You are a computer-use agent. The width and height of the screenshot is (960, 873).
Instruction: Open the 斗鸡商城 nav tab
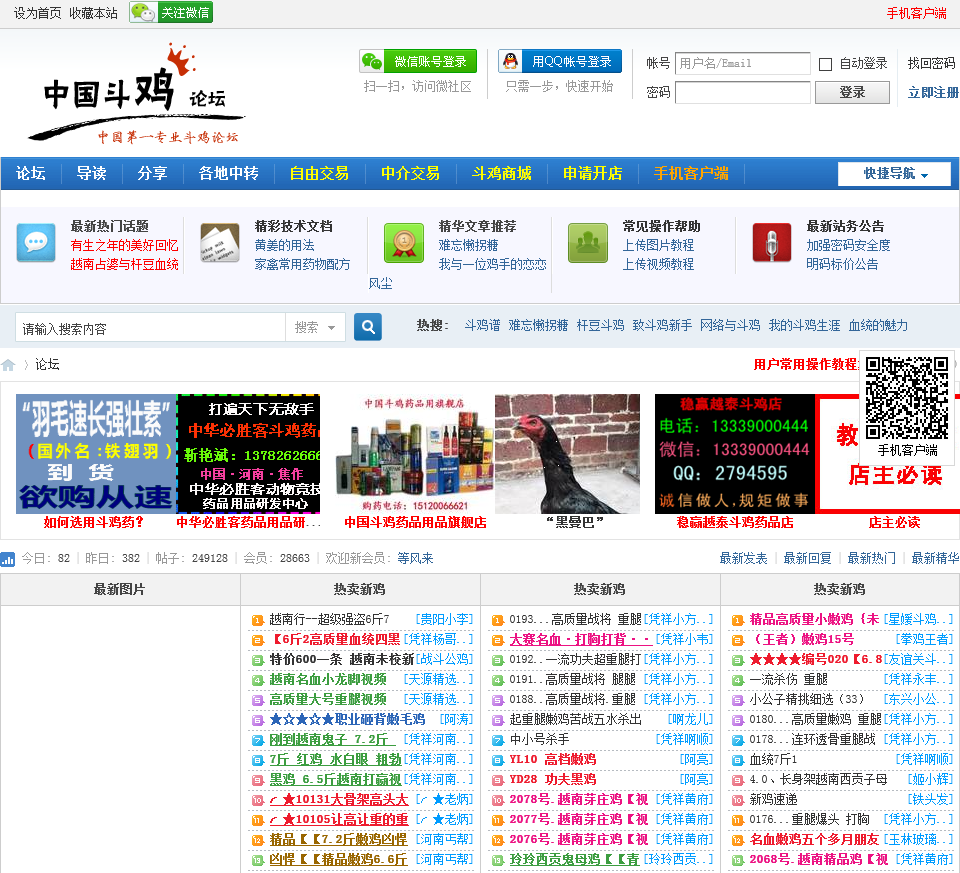501,173
